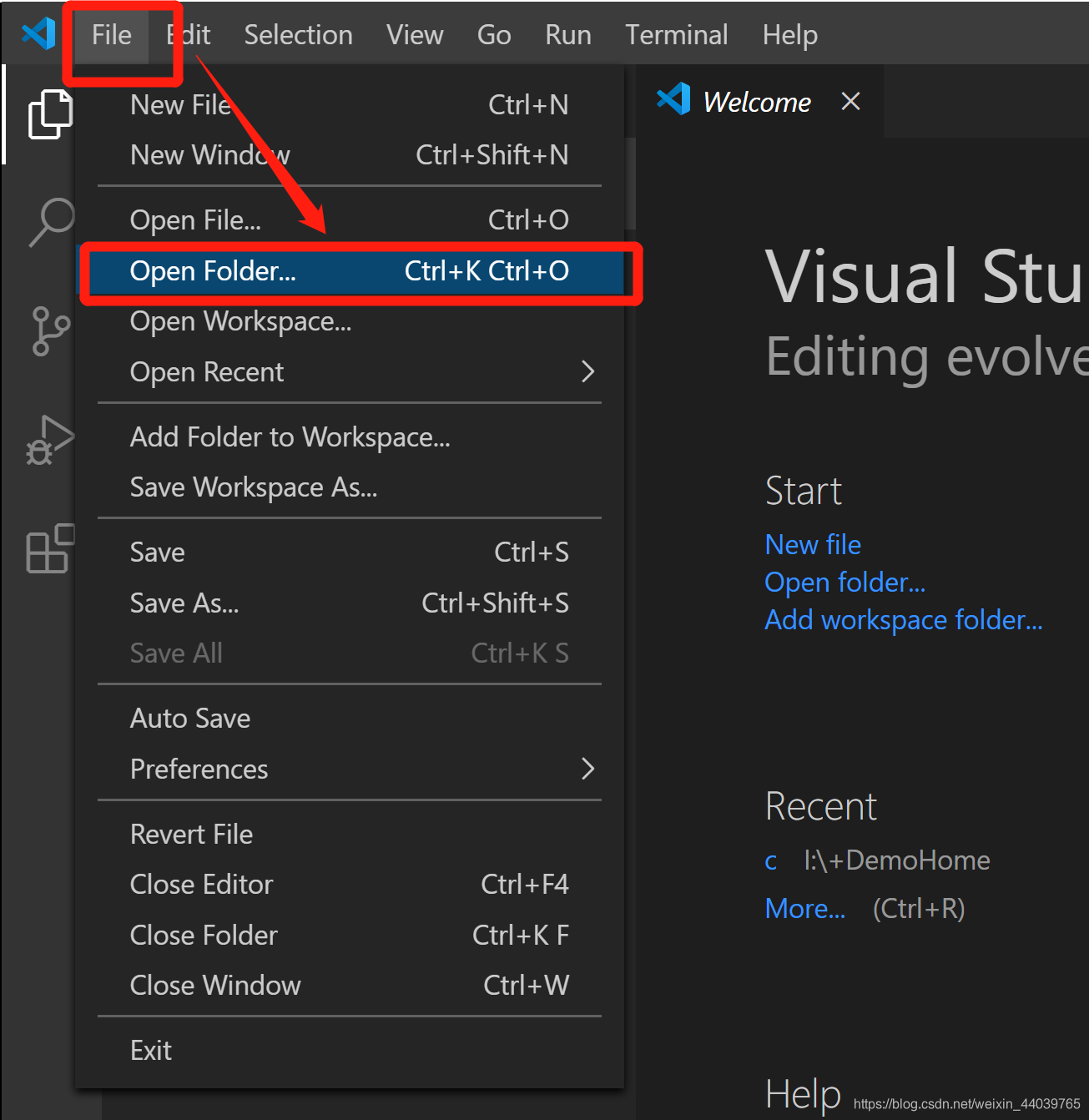Image resolution: width=1089 pixels, height=1120 pixels.
Task: Expand the Open Recent submenu
Action: [350, 372]
